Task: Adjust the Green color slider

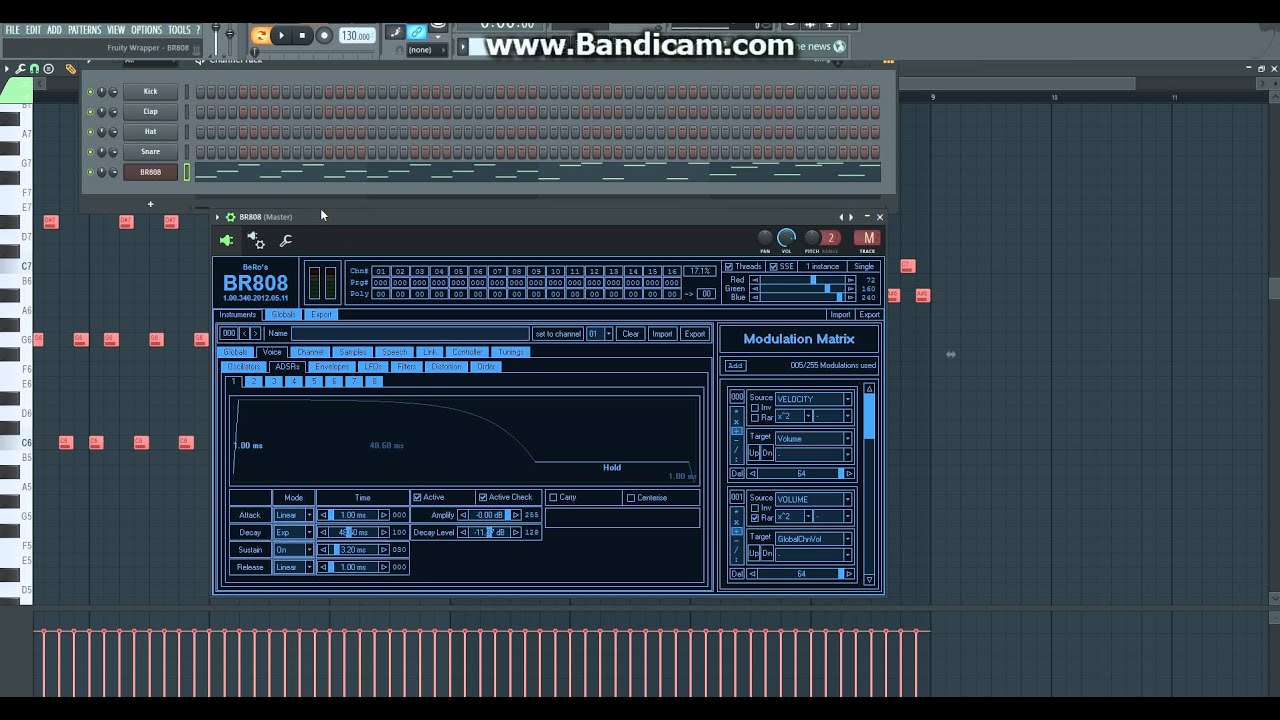Action: [x=803, y=288]
